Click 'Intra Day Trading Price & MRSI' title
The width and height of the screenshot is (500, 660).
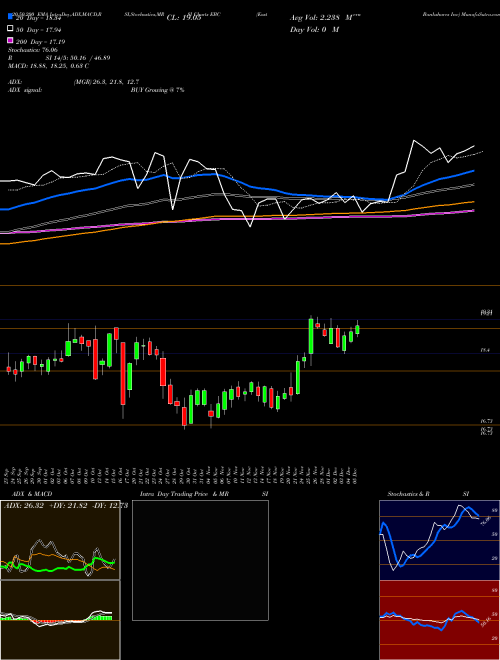coord(204,494)
